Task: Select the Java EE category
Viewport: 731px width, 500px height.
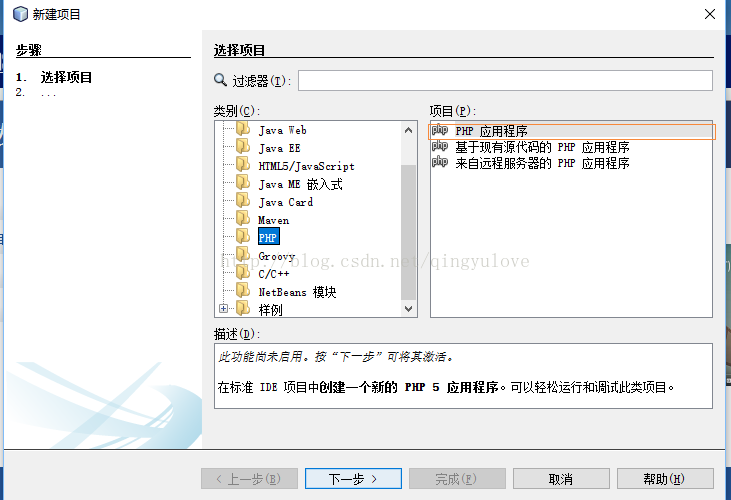Action: 279,148
